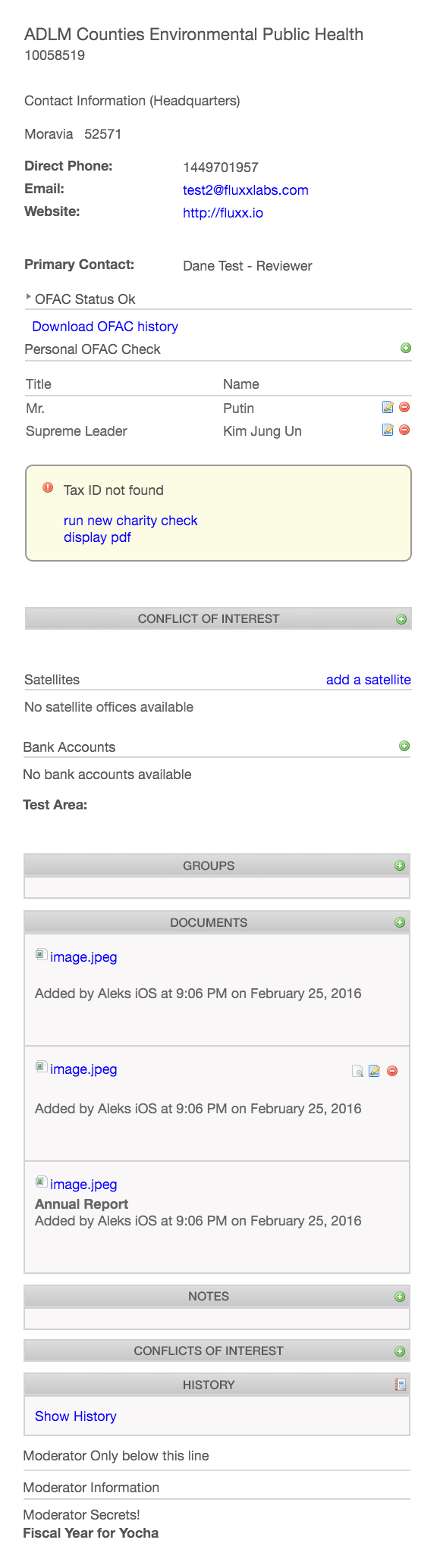The image size is (440, 1568).
Task: Add entry under Conflicts of Interest header
Action: tap(400, 1351)
